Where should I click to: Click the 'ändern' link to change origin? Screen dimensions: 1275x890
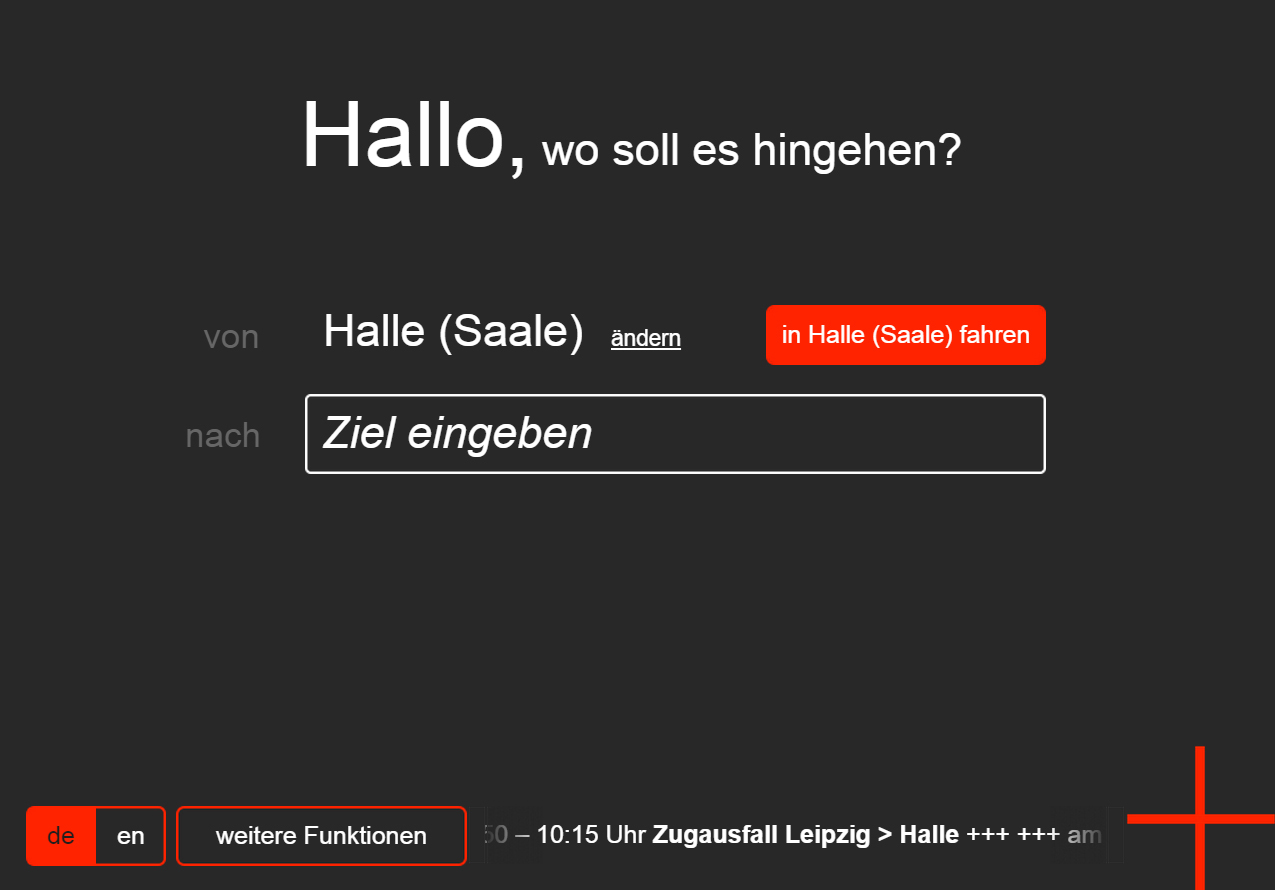[x=645, y=338]
